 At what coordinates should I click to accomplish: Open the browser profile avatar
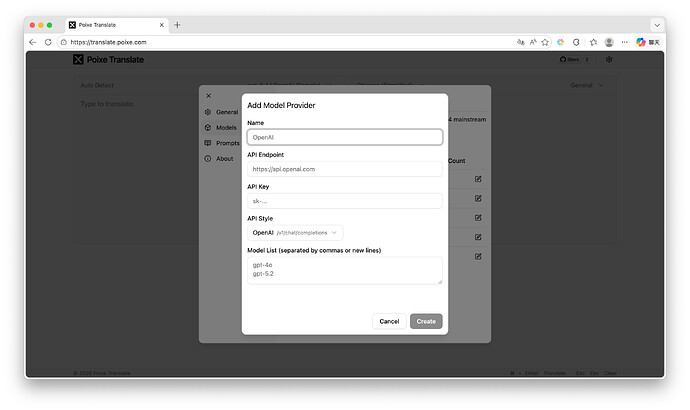608,42
